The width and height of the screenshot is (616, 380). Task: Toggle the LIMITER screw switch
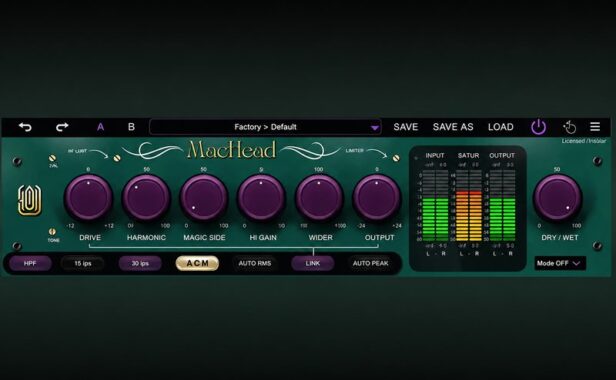click(x=396, y=158)
